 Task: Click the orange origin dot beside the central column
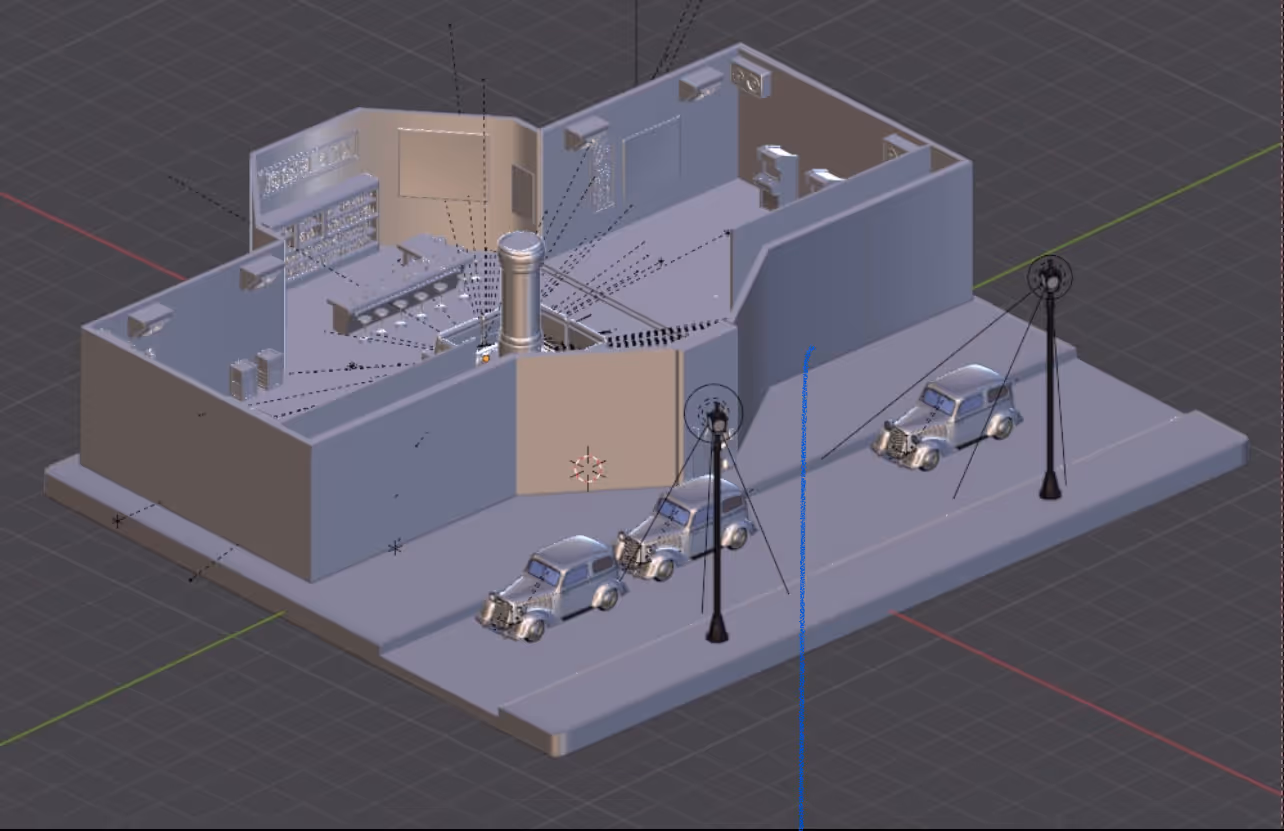coord(485,355)
